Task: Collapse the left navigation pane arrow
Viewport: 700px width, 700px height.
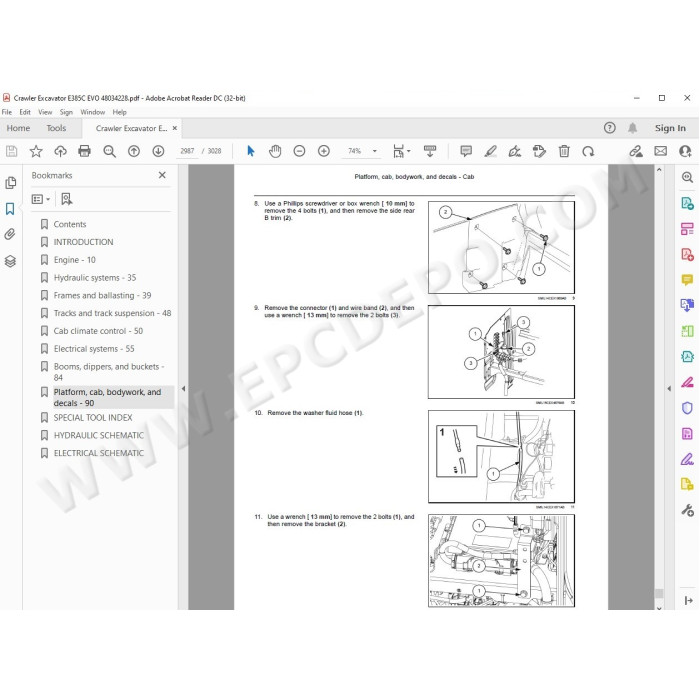Action: pyautogui.click(x=183, y=389)
